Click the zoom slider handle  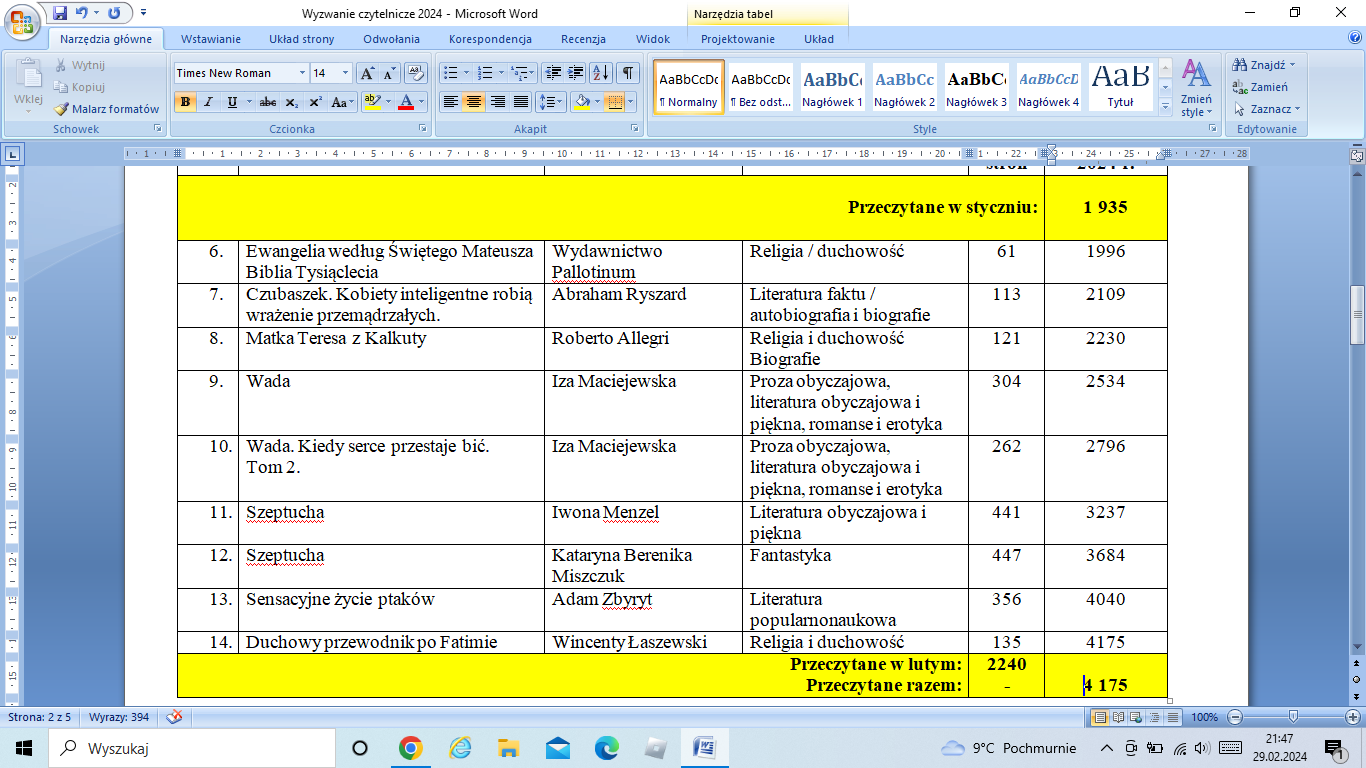(x=1294, y=717)
